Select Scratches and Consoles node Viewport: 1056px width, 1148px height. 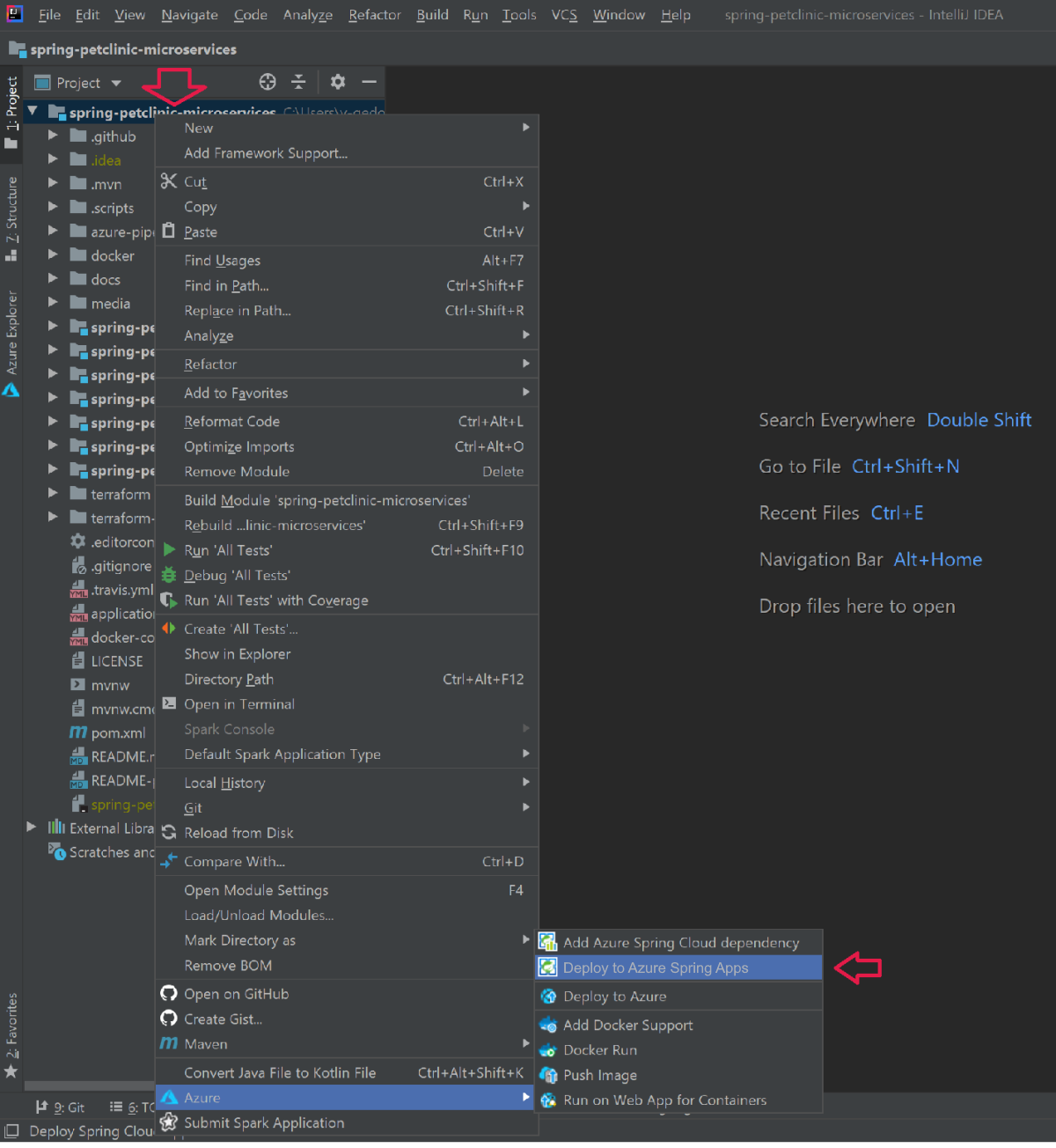point(101,852)
